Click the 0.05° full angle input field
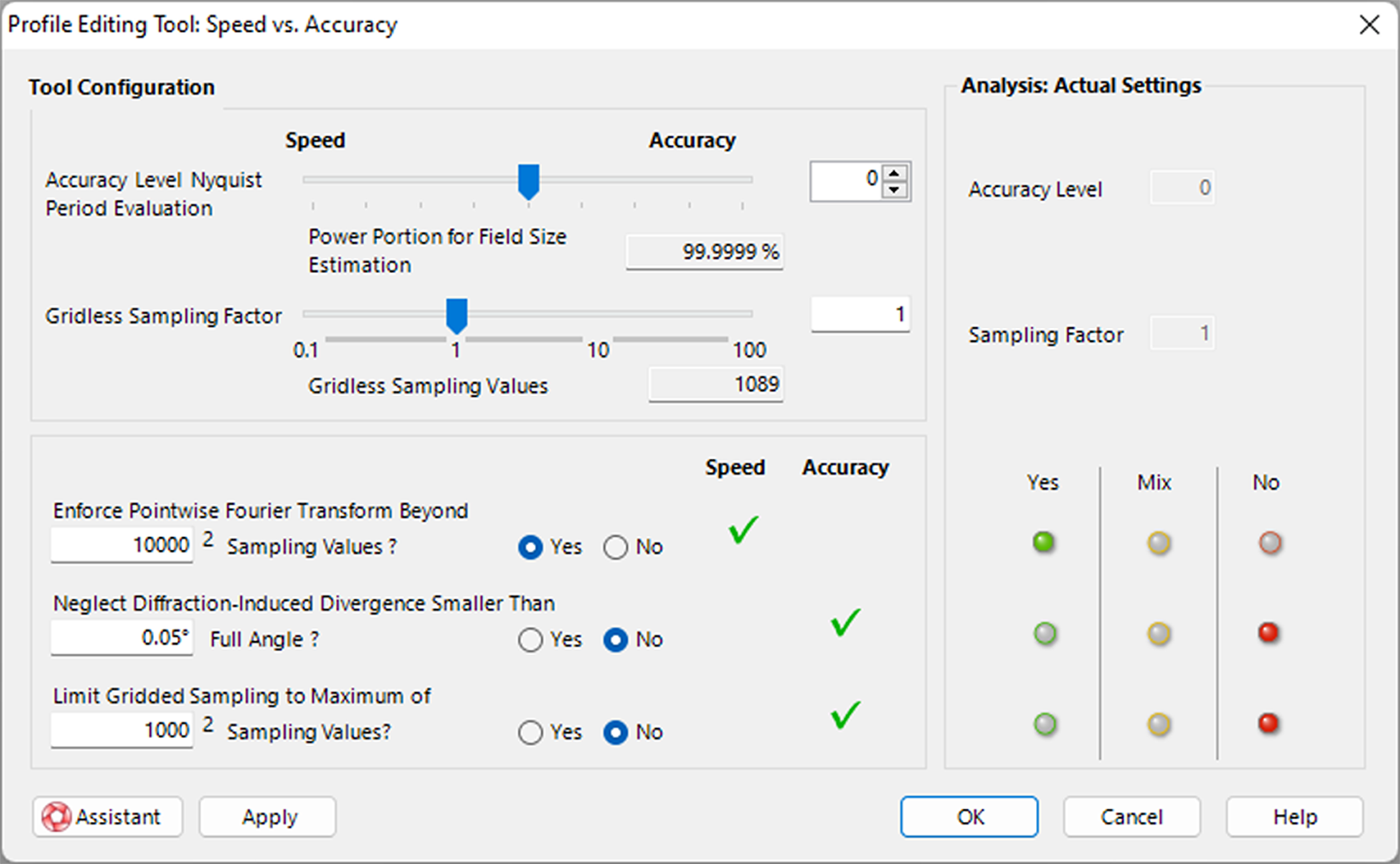This screenshot has width=1400, height=864. (x=122, y=638)
